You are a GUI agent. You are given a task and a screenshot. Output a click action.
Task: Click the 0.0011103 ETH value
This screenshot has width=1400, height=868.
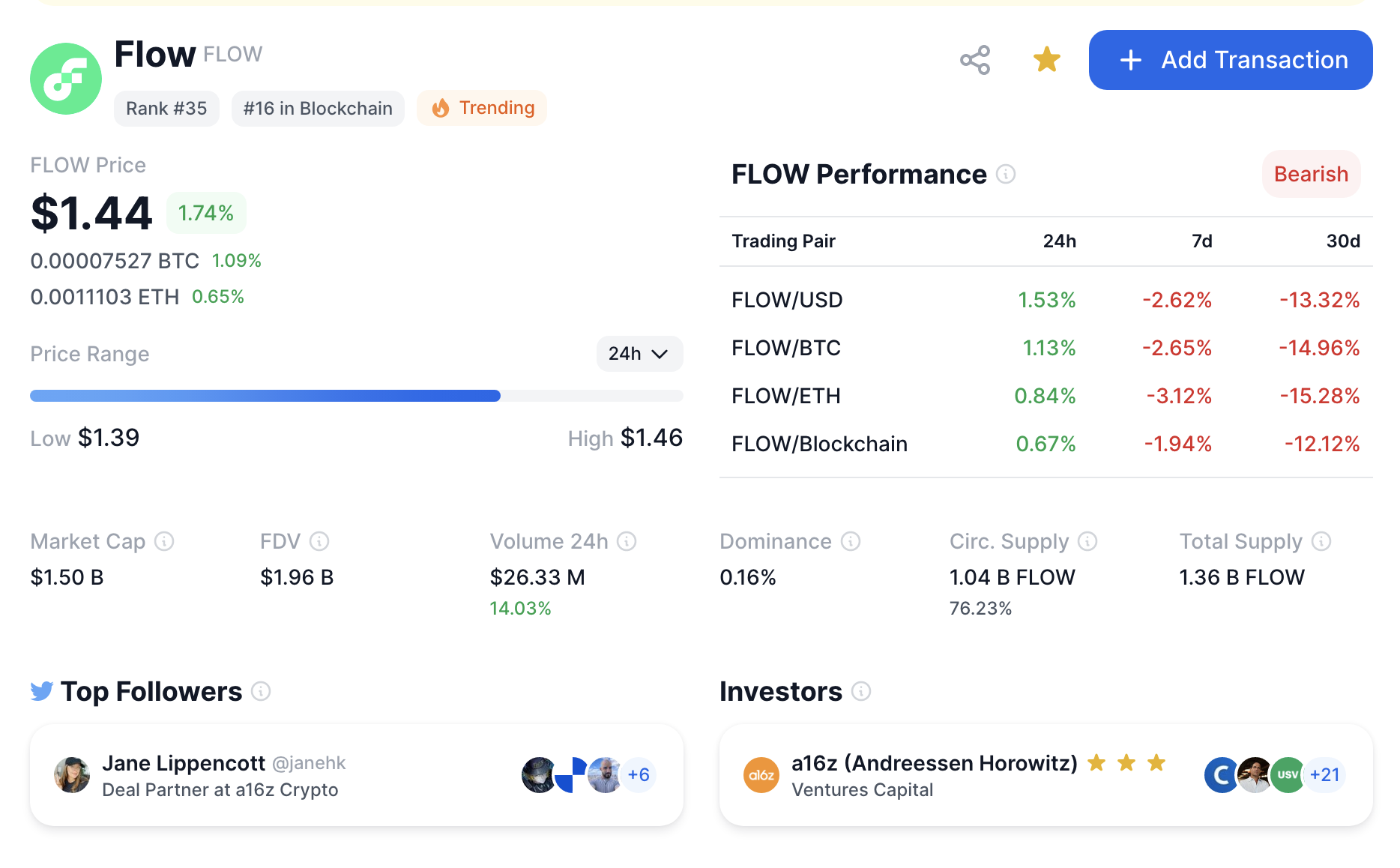(105, 297)
